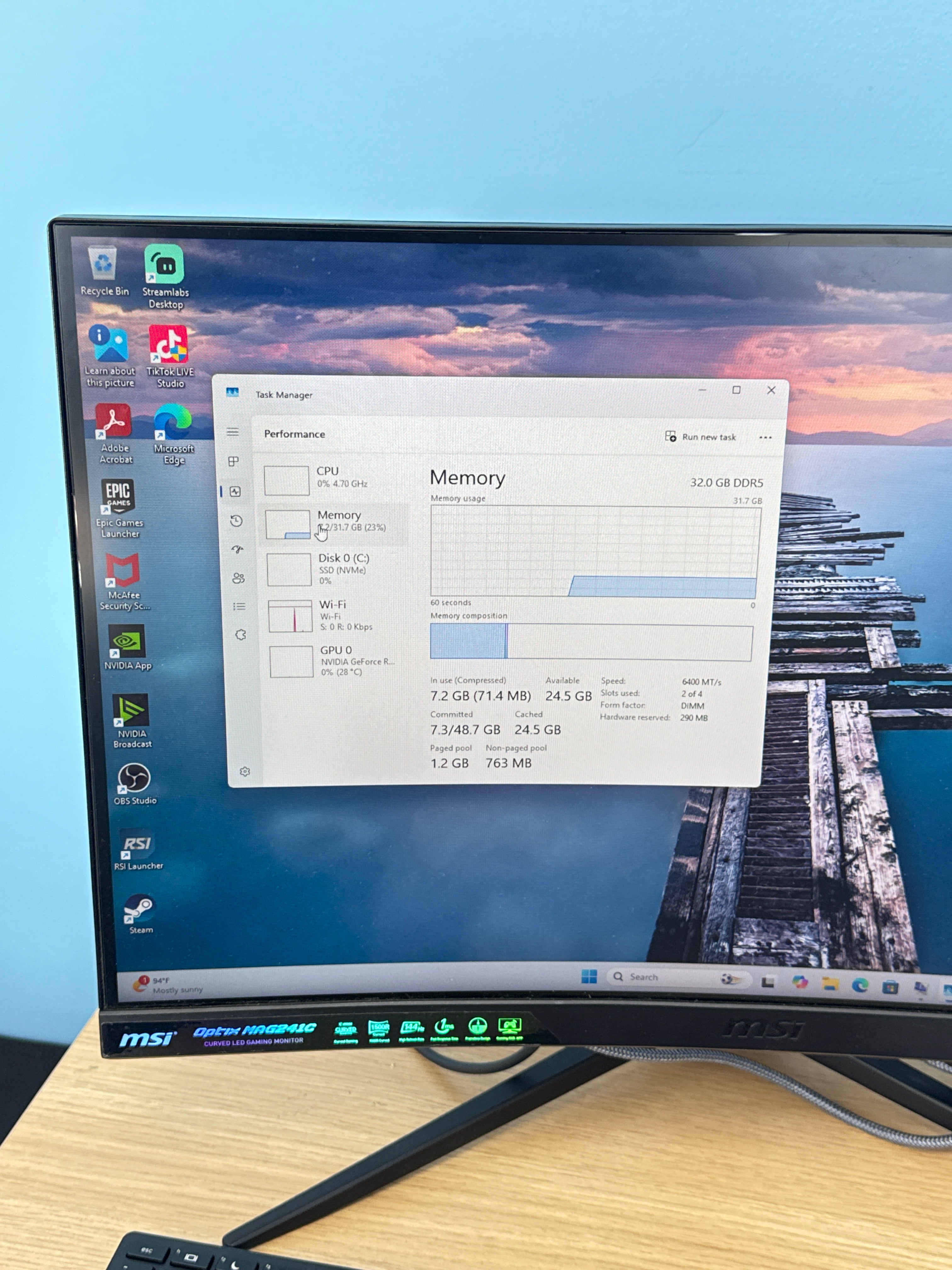Image resolution: width=952 pixels, height=1270 pixels.
Task: Click the Available "24.5 GB" value
Action: pyautogui.click(x=568, y=696)
